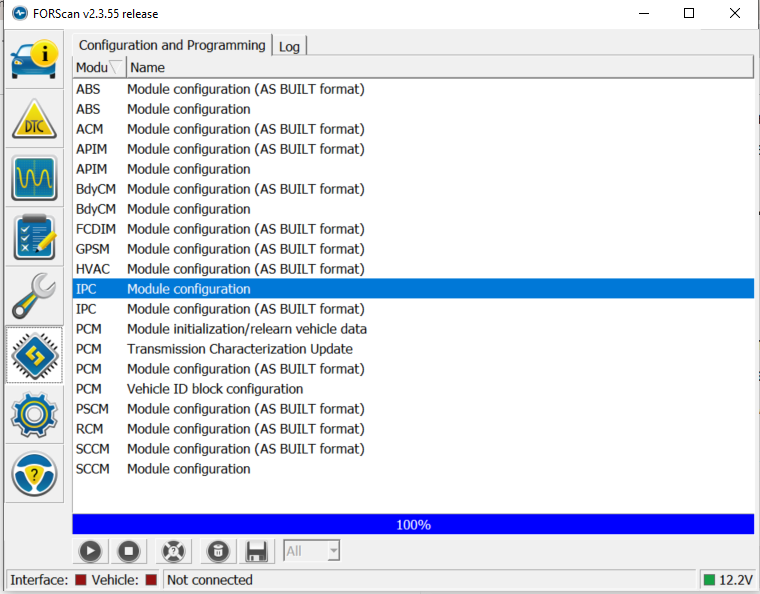Open the 'All' filter dropdown
Viewport: 760px width, 594px height.
pyautogui.click(x=312, y=551)
